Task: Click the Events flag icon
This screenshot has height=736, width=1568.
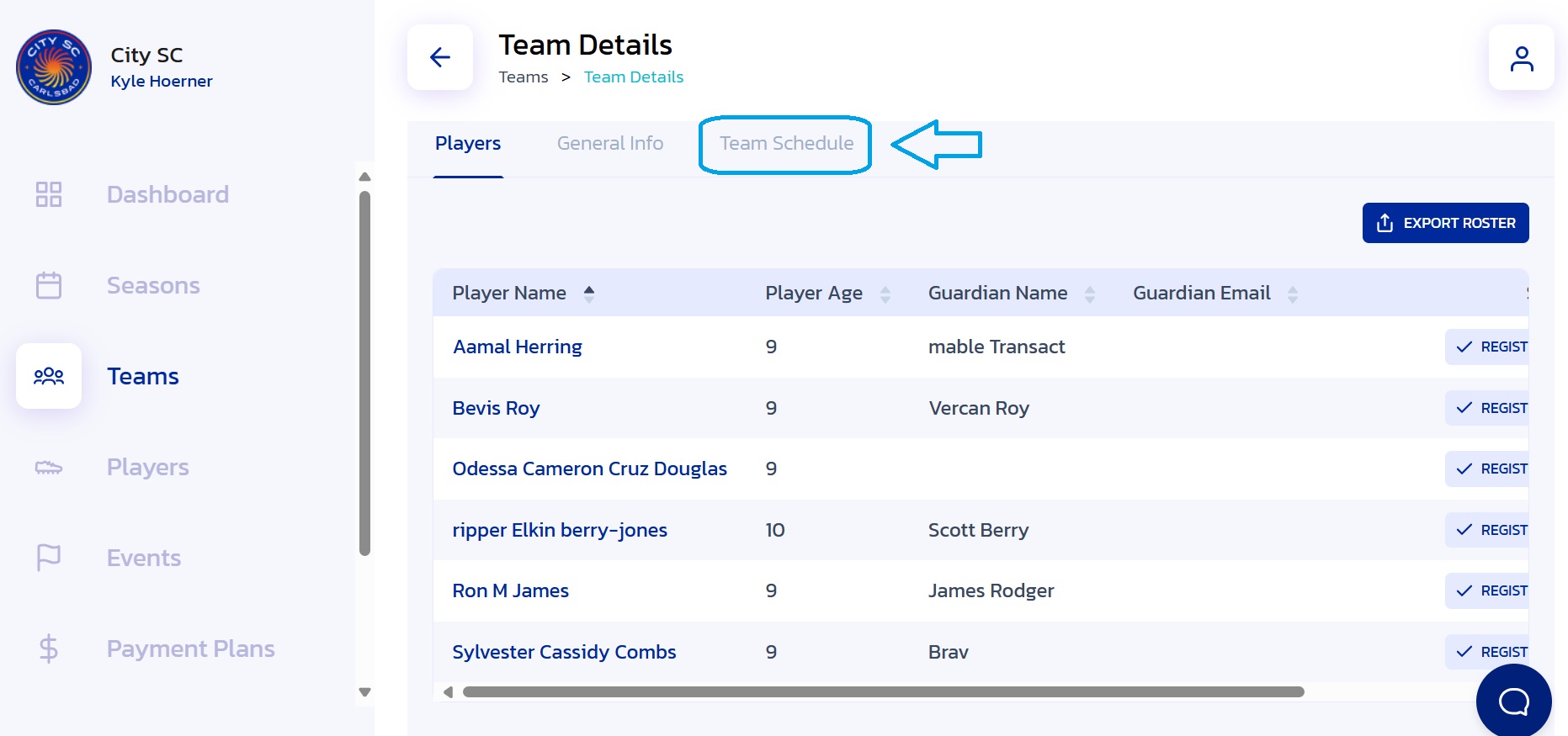Action: pos(49,558)
